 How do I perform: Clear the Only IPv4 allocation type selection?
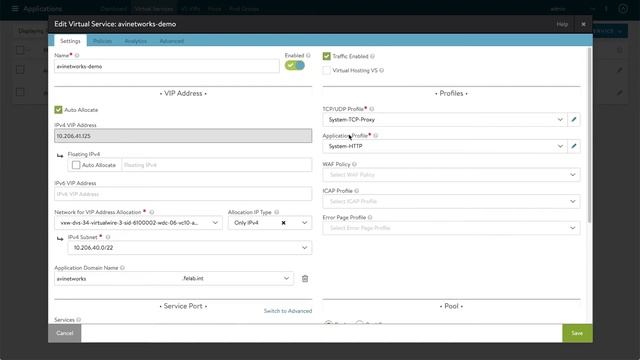283,223
